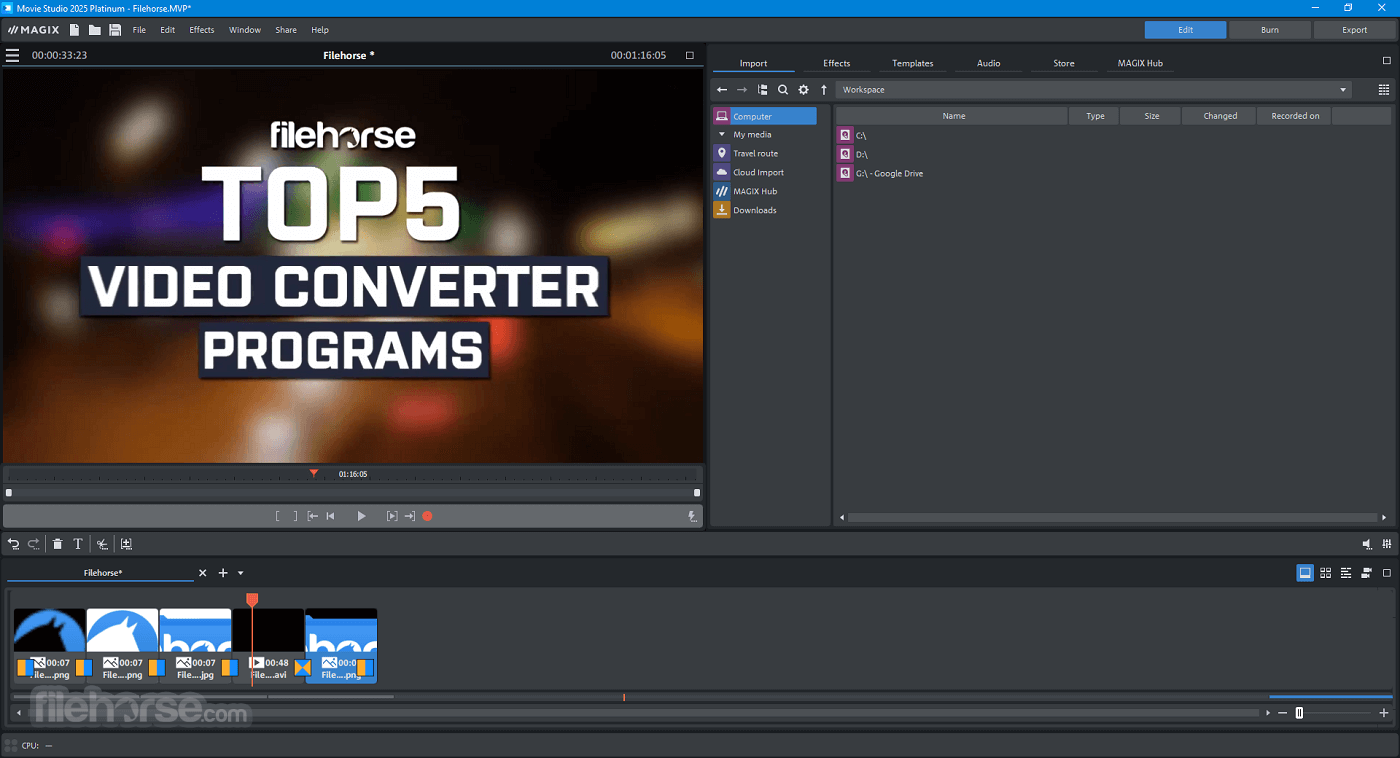Image resolution: width=1400 pixels, height=758 pixels.
Task: Click the timeline zoom slider handle
Action: [x=1299, y=713]
